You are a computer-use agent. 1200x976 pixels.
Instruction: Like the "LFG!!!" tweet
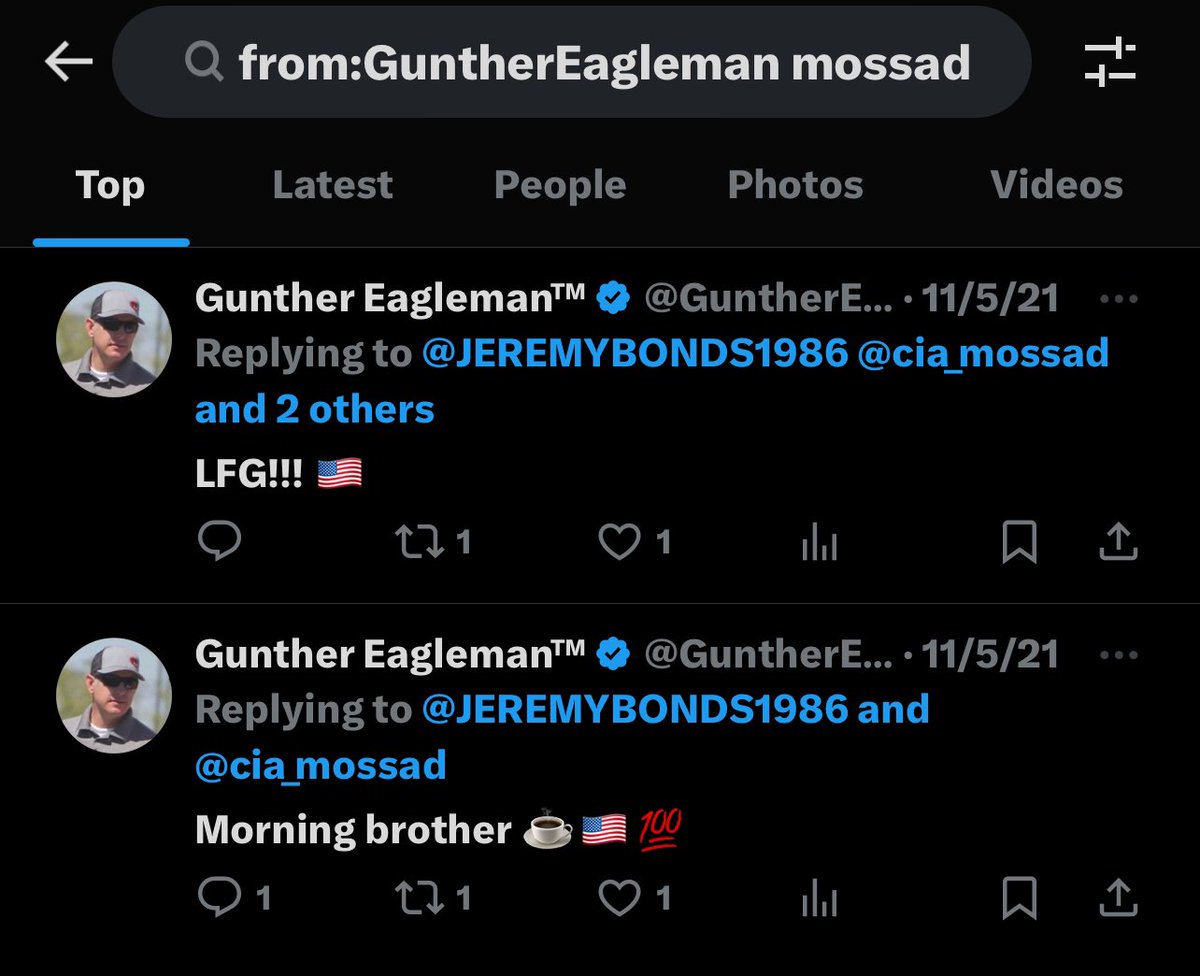click(618, 541)
